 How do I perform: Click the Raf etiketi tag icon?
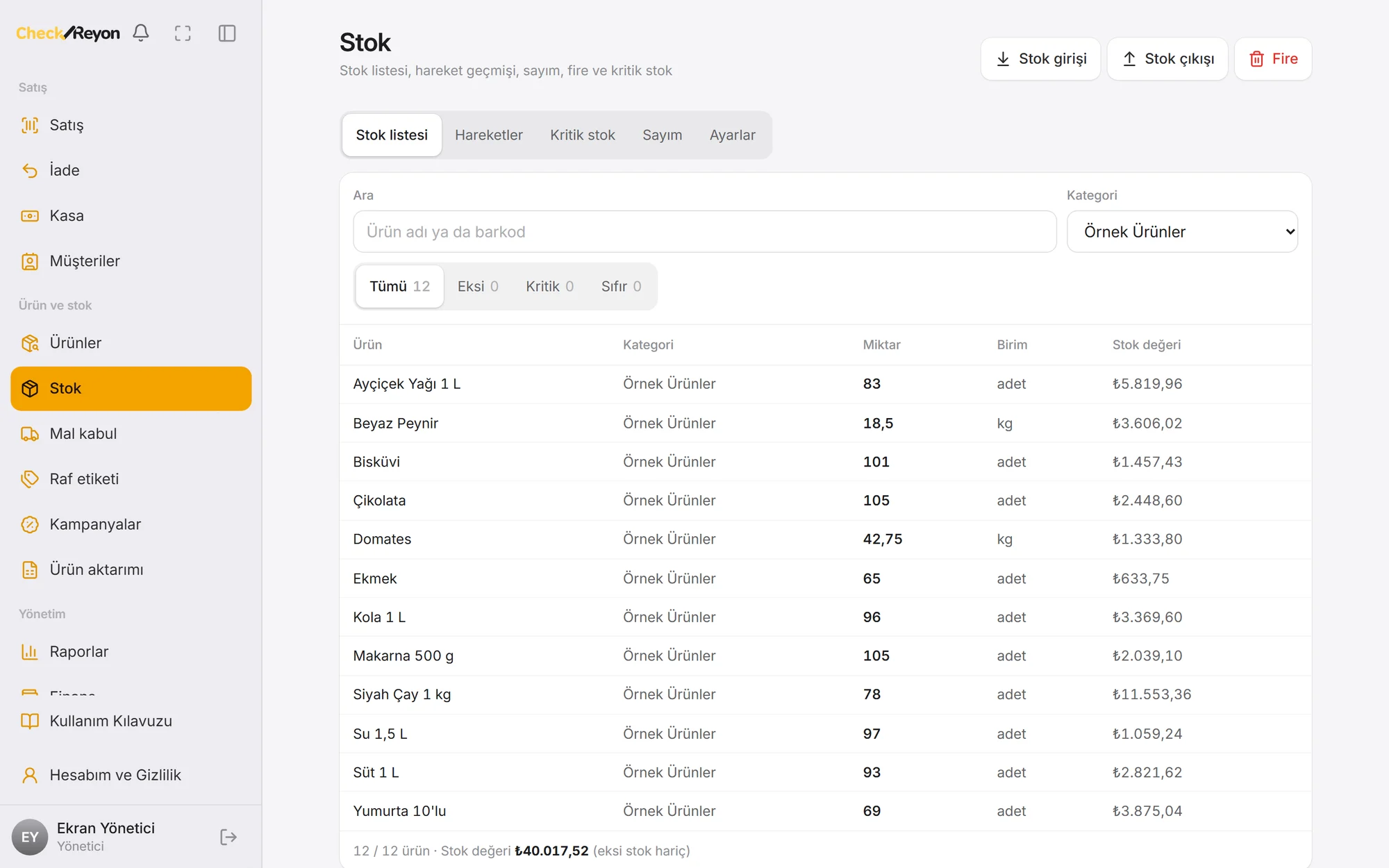[30, 479]
